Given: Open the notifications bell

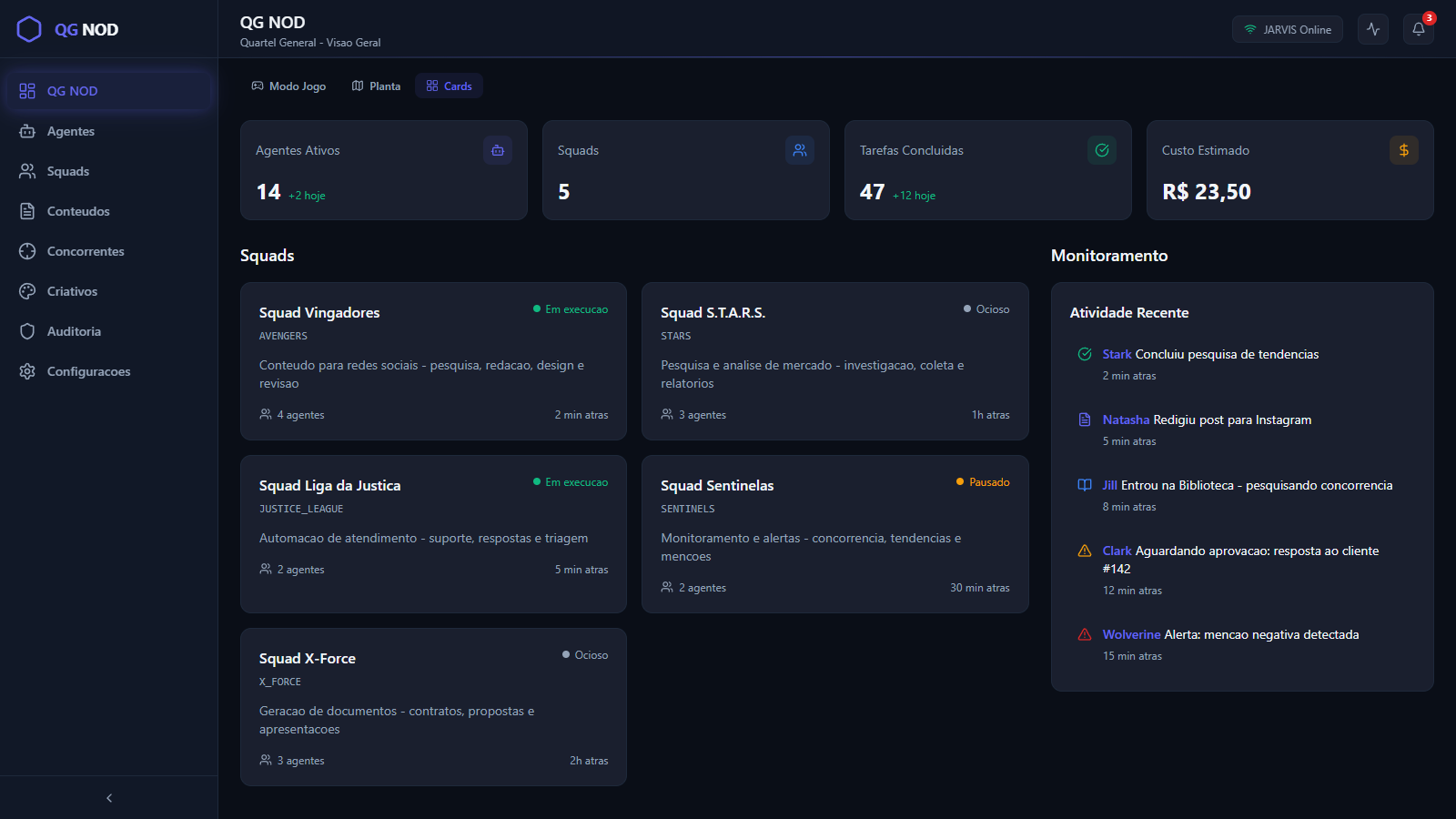Looking at the screenshot, I should click(x=1419, y=29).
